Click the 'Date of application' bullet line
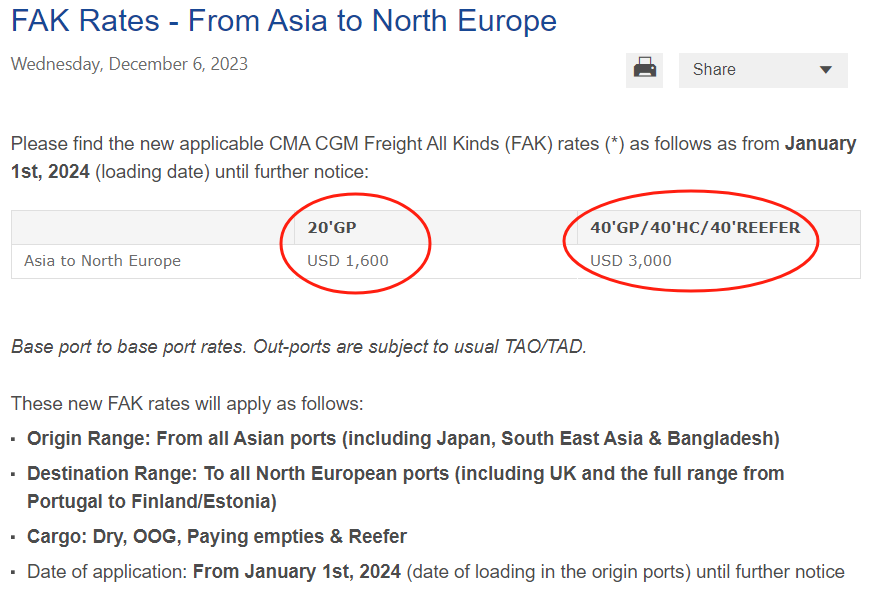The height and width of the screenshot is (599, 871). (x=436, y=571)
